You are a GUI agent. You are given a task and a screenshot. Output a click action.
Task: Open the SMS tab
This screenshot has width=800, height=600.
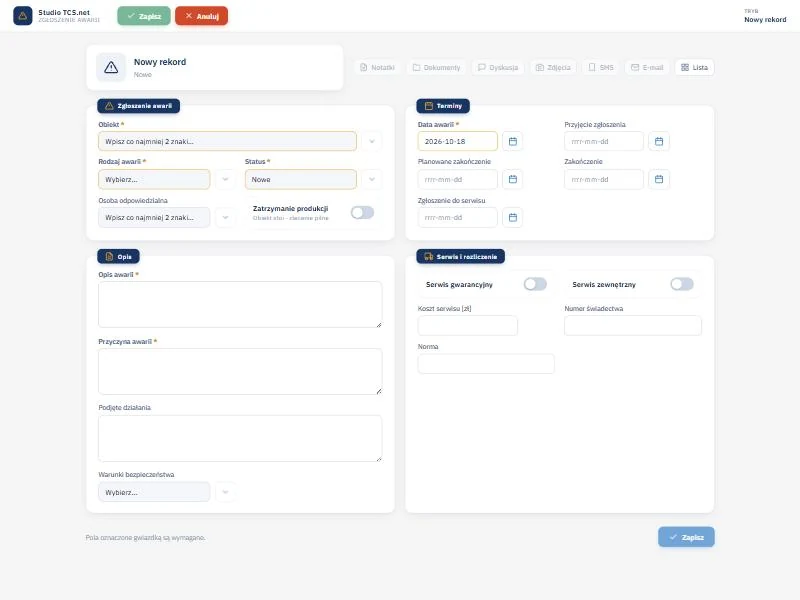pos(601,67)
